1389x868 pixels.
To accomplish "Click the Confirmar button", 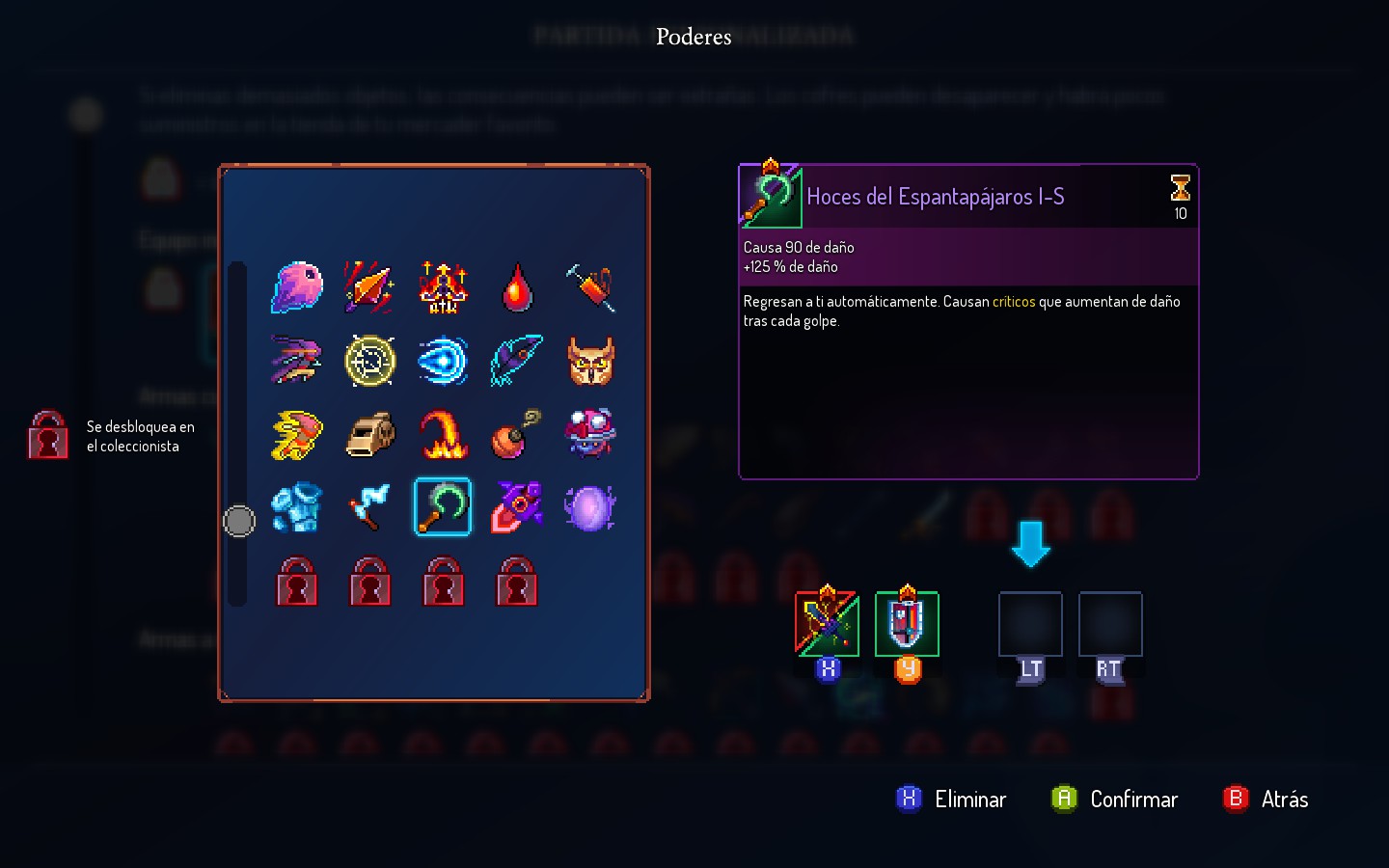I will (x=1115, y=799).
